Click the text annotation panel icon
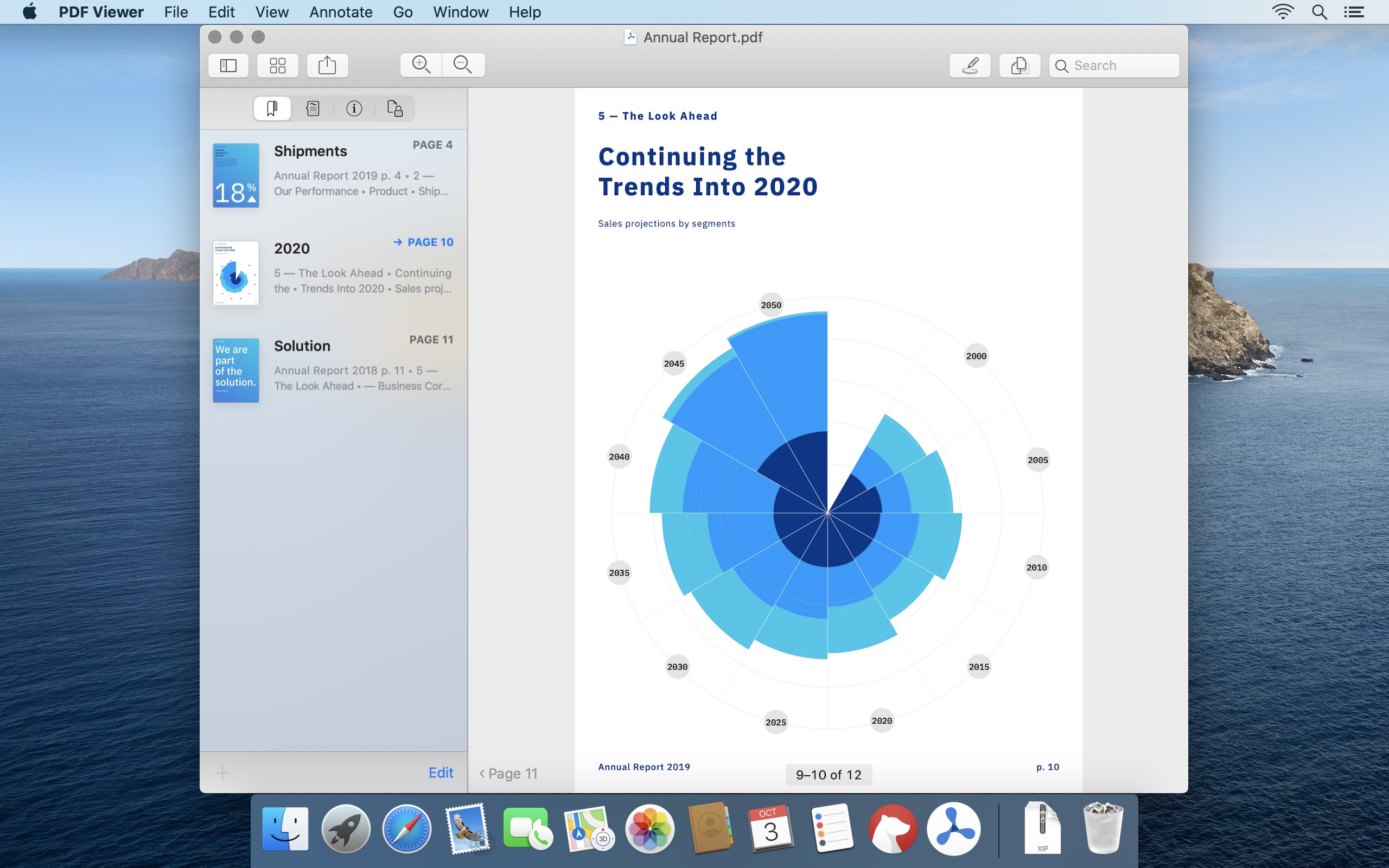This screenshot has height=868, width=1389. click(x=312, y=108)
